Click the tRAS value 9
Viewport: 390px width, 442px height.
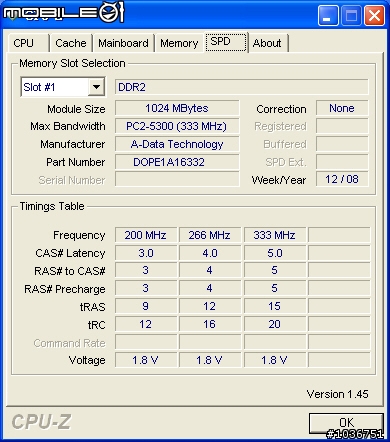pos(146,306)
